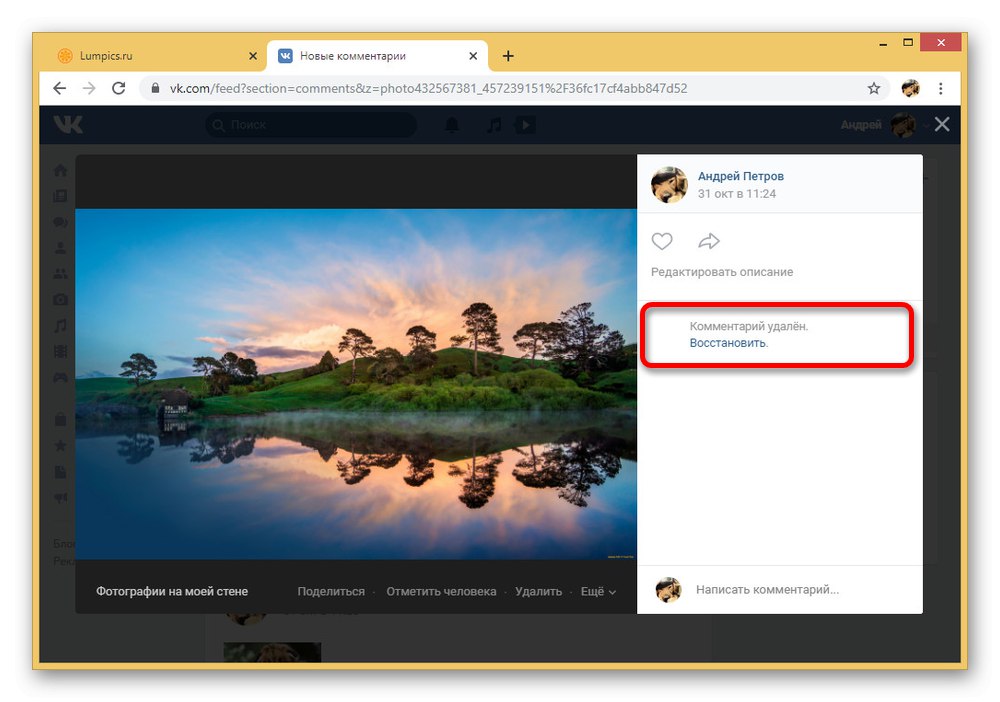Click the VK Поиск search field
This screenshot has height=702, width=1000.
311,124
